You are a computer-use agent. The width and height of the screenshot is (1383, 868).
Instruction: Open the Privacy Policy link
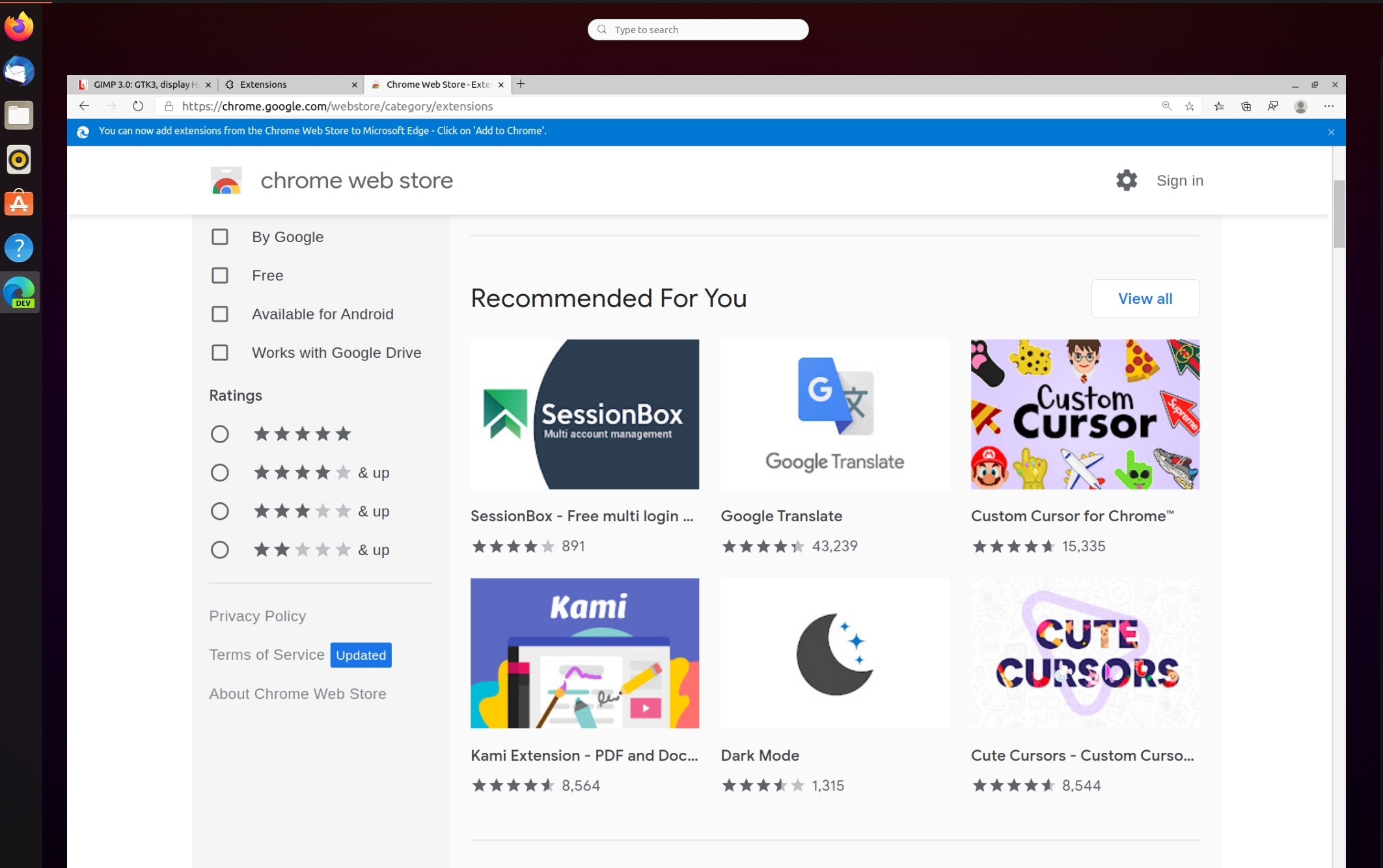(257, 616)
